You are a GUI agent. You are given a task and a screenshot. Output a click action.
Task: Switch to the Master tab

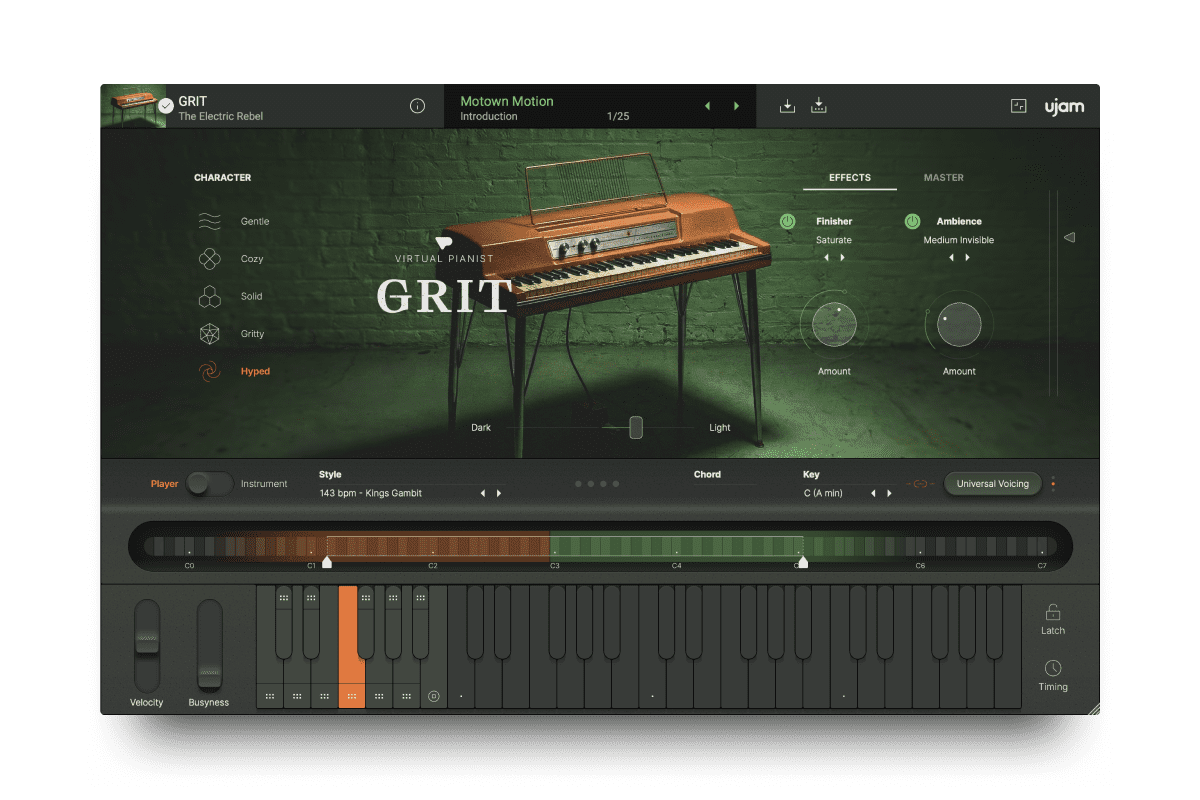point(943,178)
